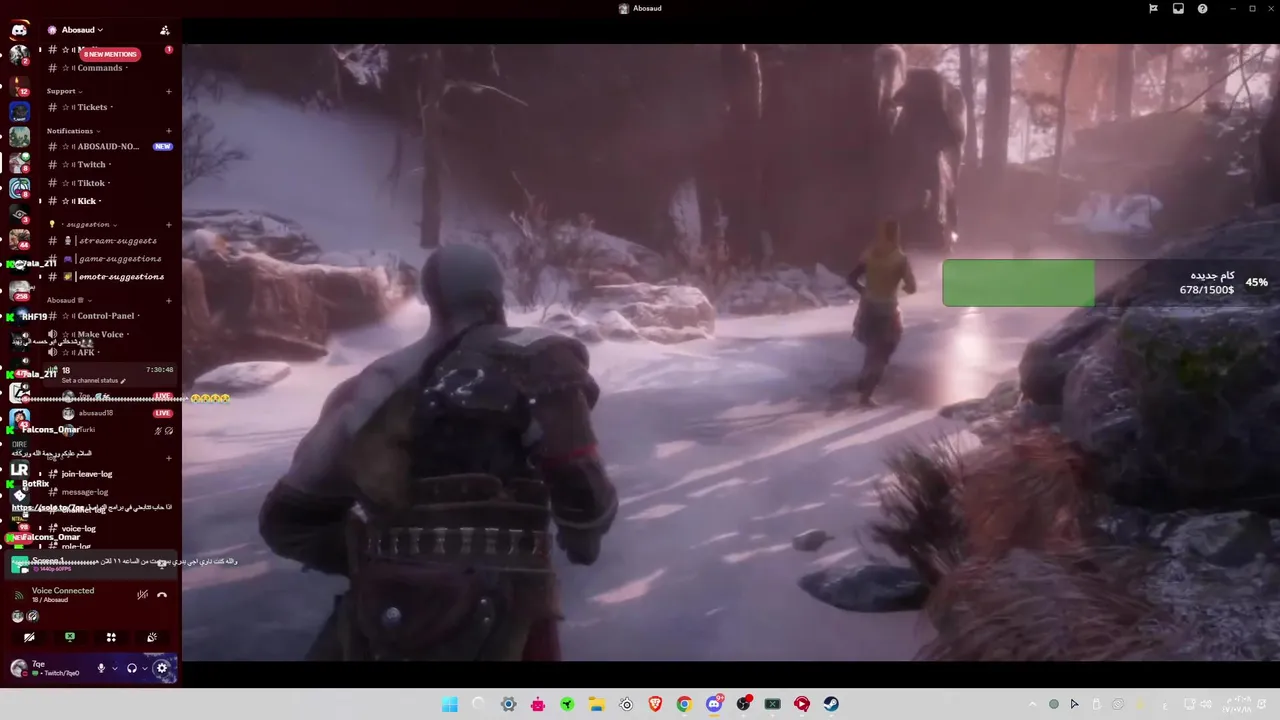This screenshot has height=720, width=1280.
Task: Join the AFK voice channel
Action: (109, 352)
